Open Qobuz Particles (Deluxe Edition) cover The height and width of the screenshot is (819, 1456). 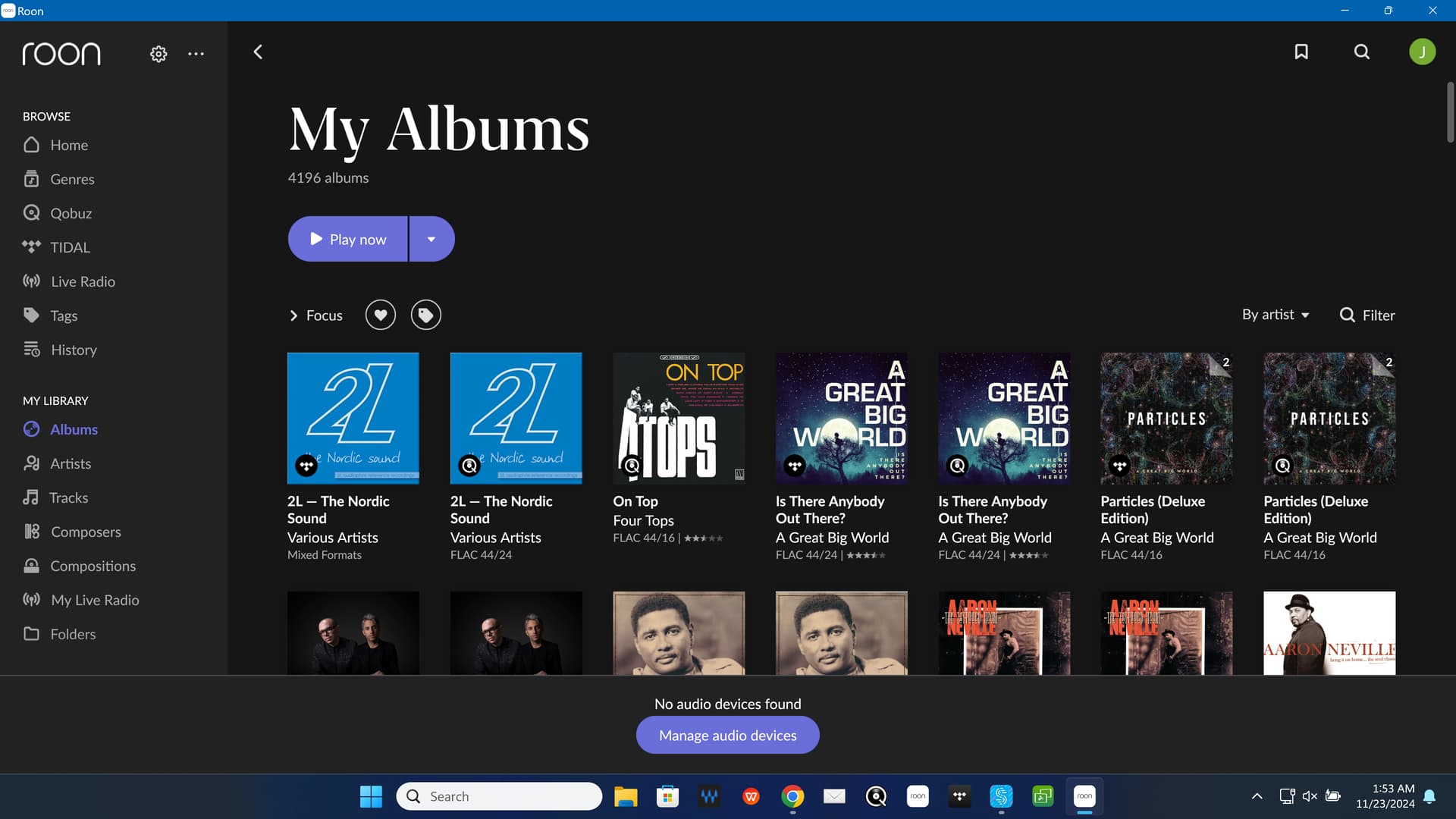(1329, 418)
